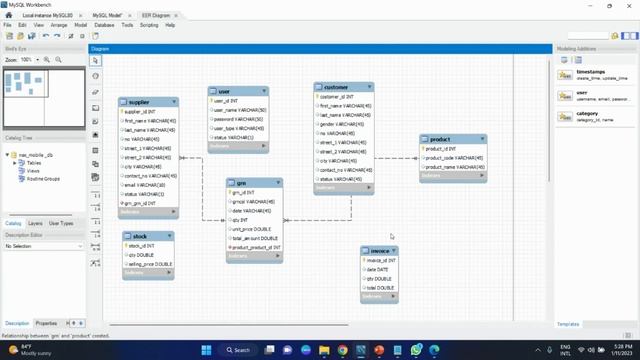Viewport: 640px width, 360px height.
Task: Collapse the grn table using header arrow
Action: point(278,182)
